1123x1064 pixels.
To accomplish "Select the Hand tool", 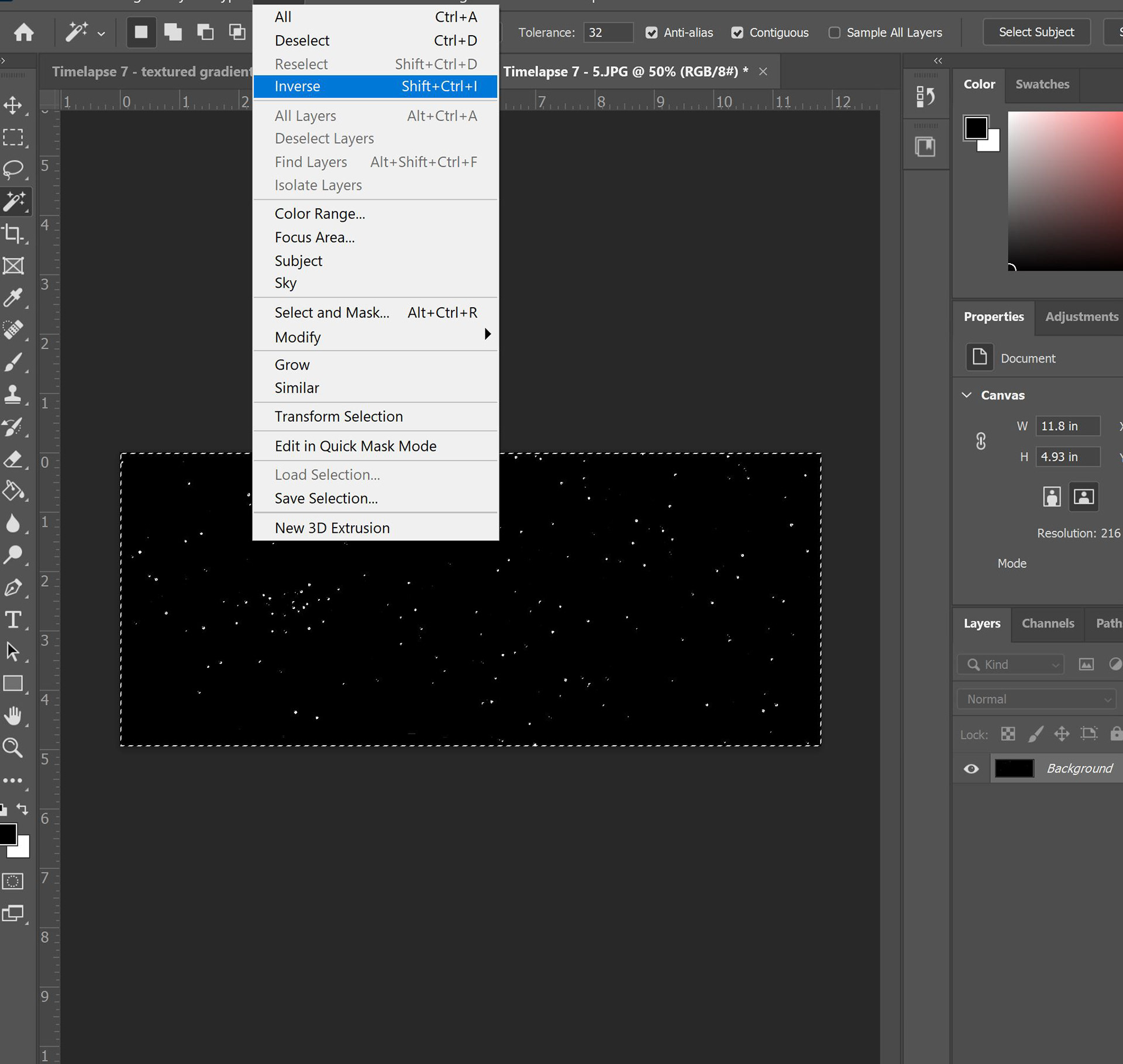I will point(13,715).
